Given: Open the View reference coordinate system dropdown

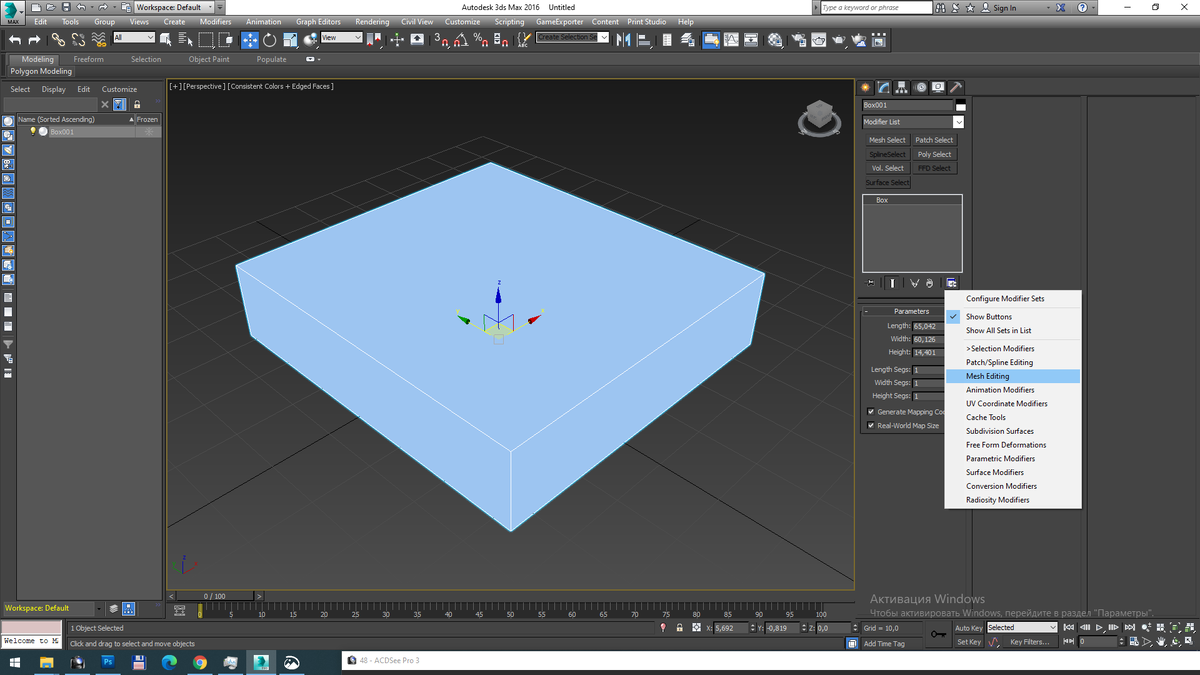Looking at the screenshot, I should (x=342, y=38).
